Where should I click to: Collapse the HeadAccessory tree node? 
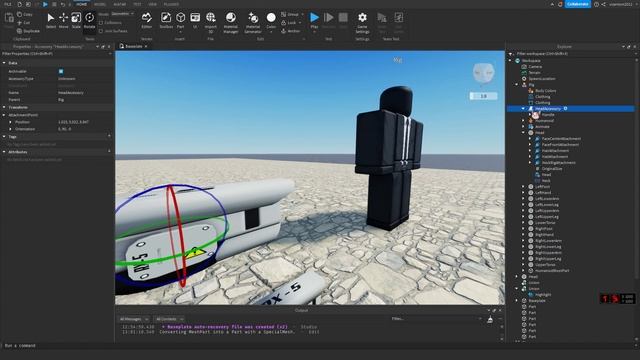[x=523, y=109]
